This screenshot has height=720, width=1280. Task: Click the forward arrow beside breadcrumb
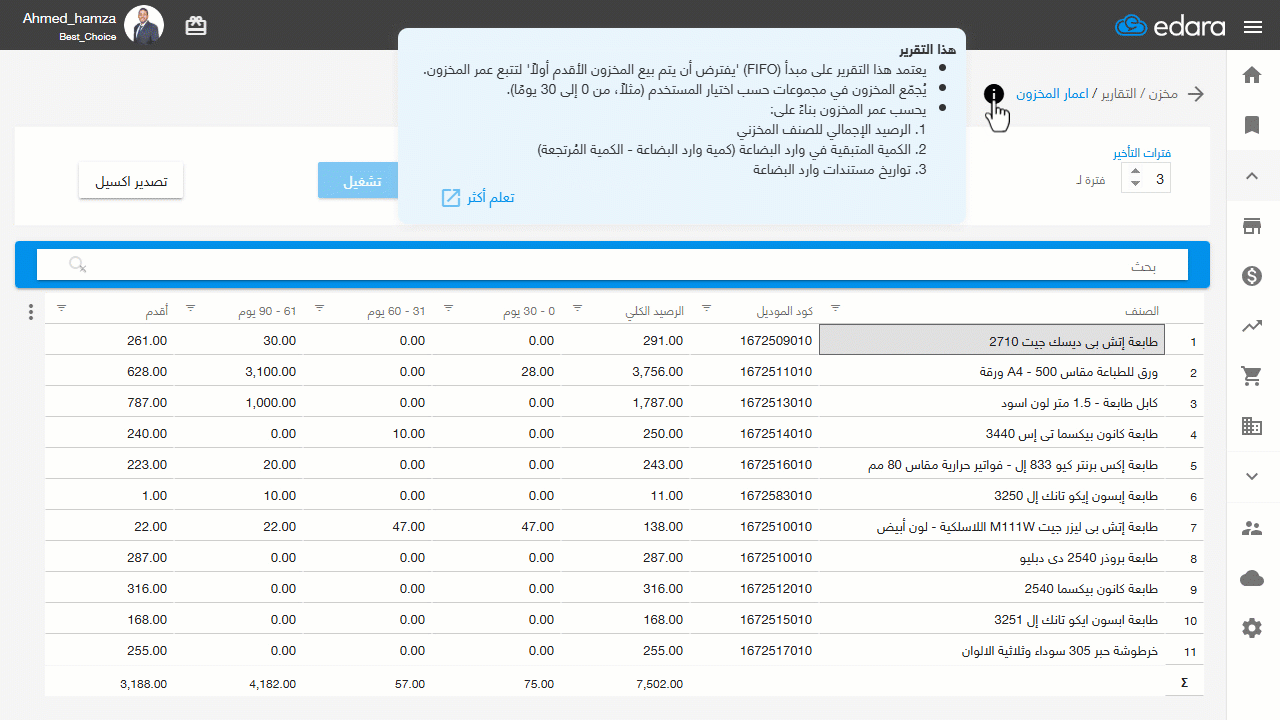pyautogui.click(x=1195, y=94)
